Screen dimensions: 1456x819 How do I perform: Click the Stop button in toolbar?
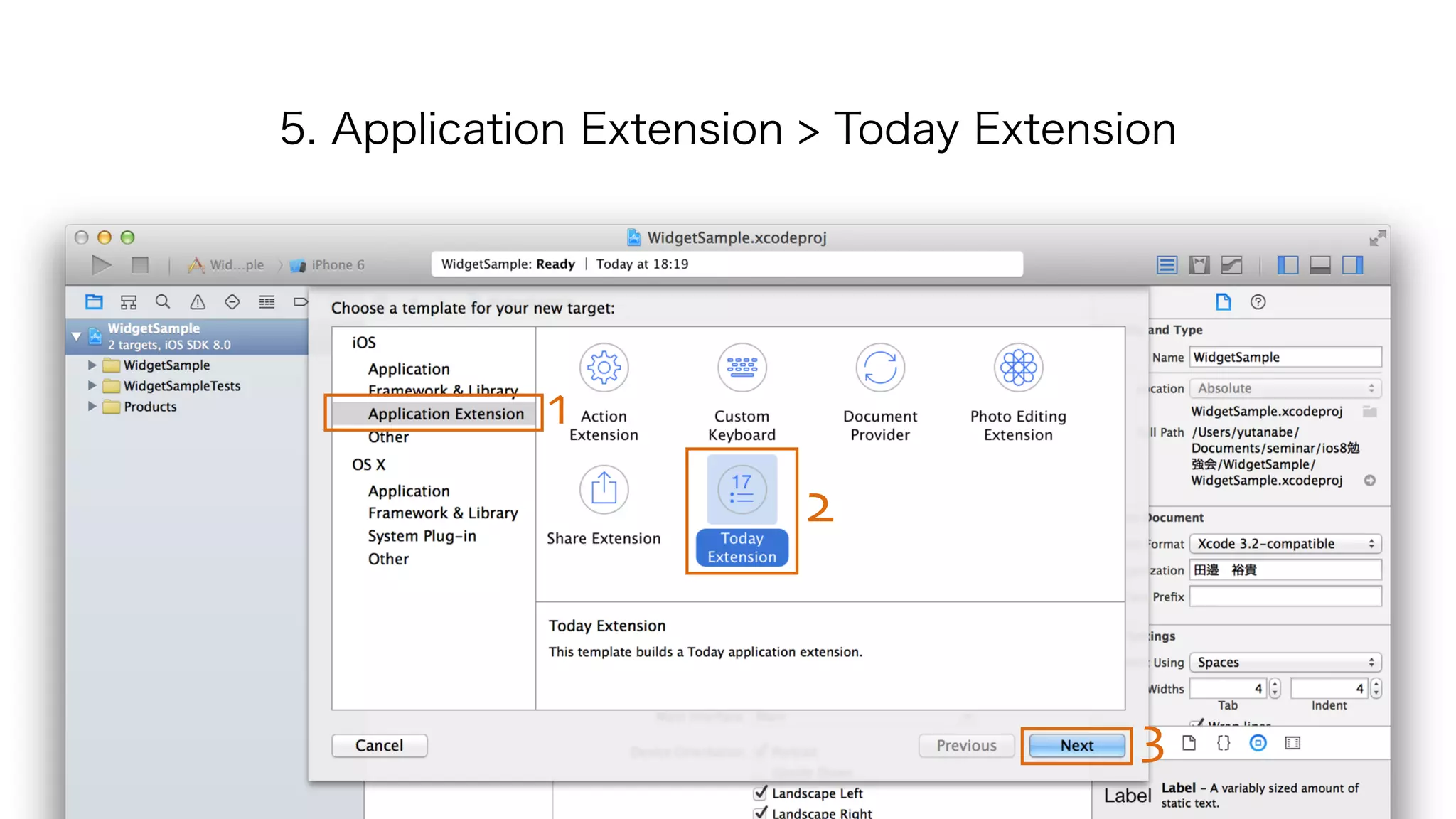[140, 265]
